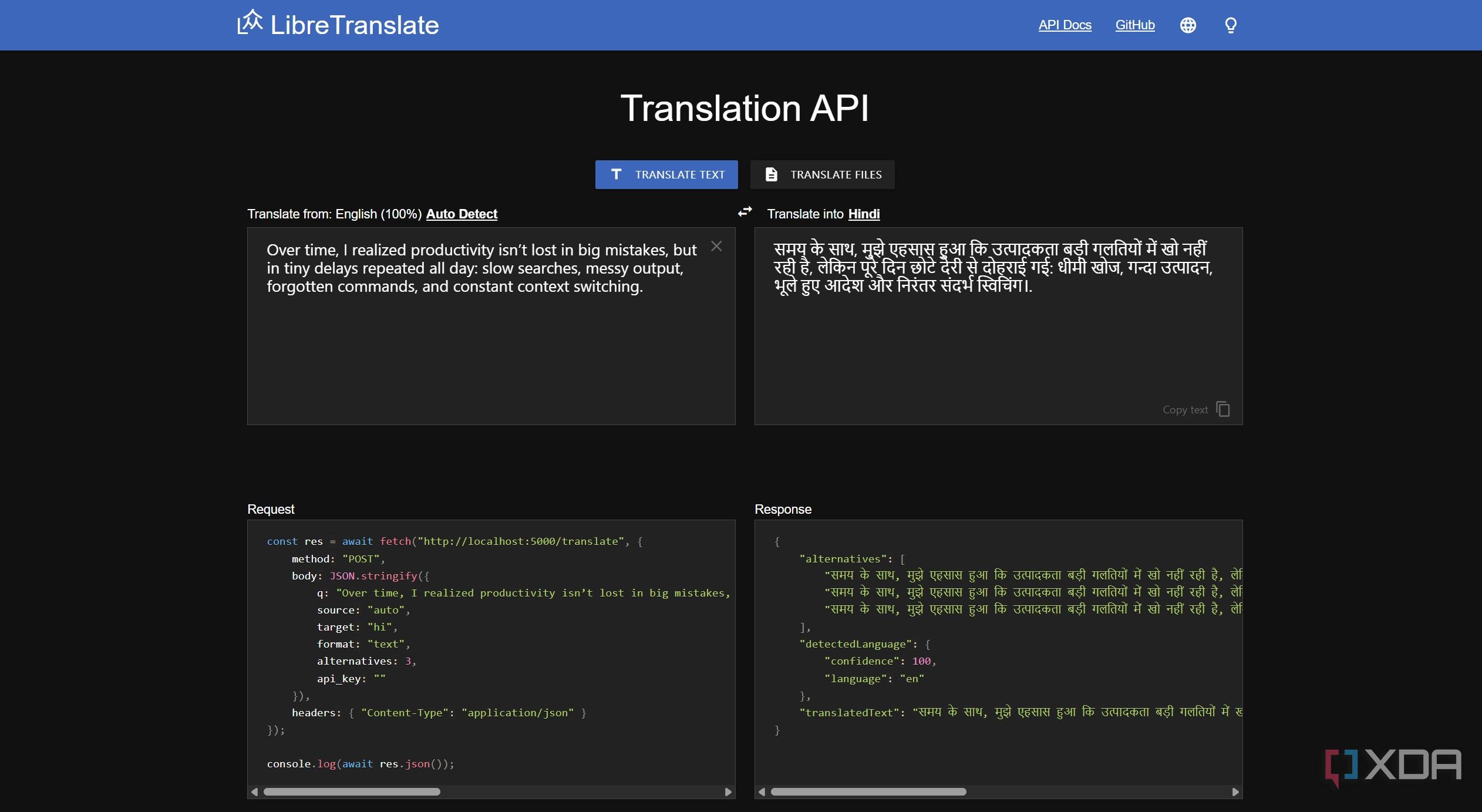1482x812 pixels.
Task: Click the Response panel horizontal scrollbar thumb
Action: [868, 791]
